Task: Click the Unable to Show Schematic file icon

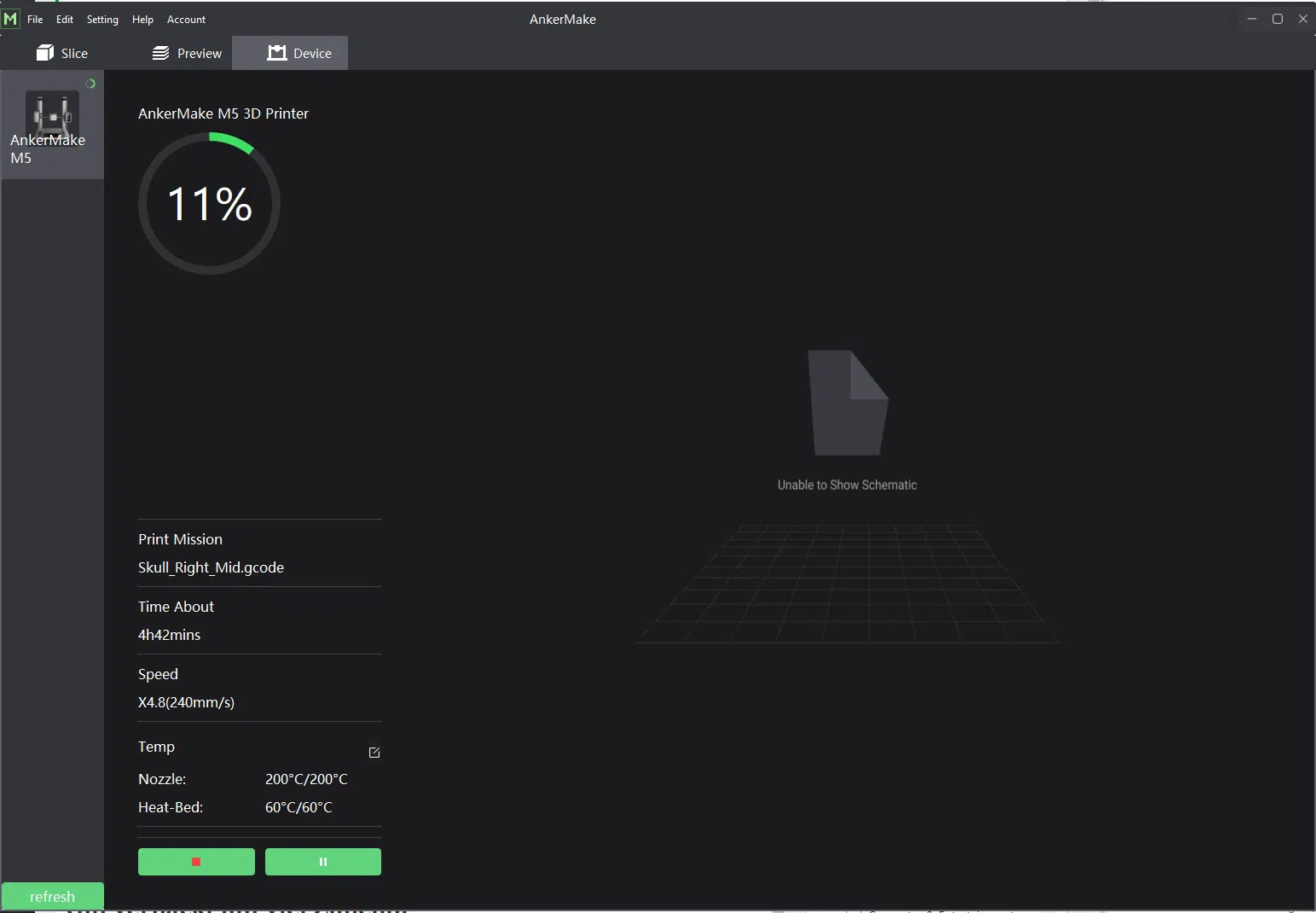Action: click(848, 403)
